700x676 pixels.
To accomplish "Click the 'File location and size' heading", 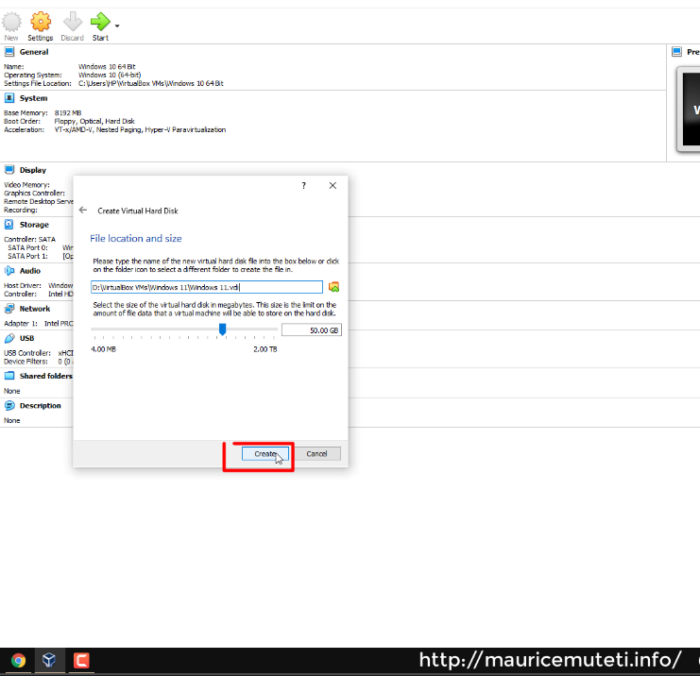I will pos(136,238).
